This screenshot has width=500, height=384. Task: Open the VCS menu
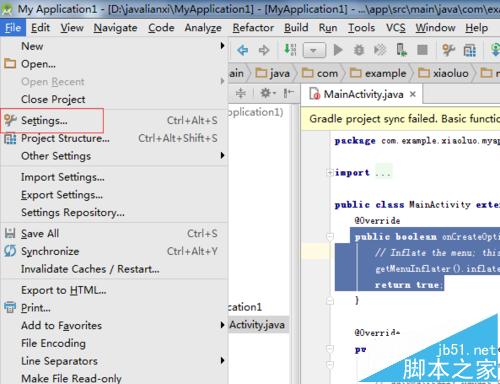click(x=396, y=28)
